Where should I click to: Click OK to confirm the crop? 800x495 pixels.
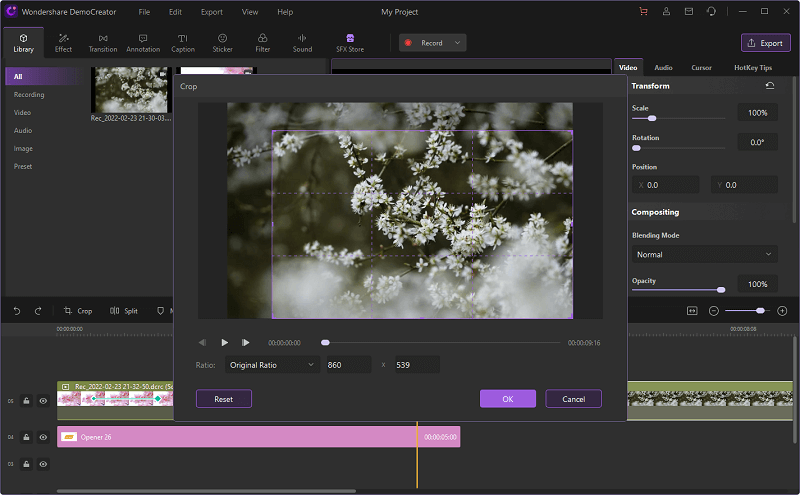(x=507, y=399)
